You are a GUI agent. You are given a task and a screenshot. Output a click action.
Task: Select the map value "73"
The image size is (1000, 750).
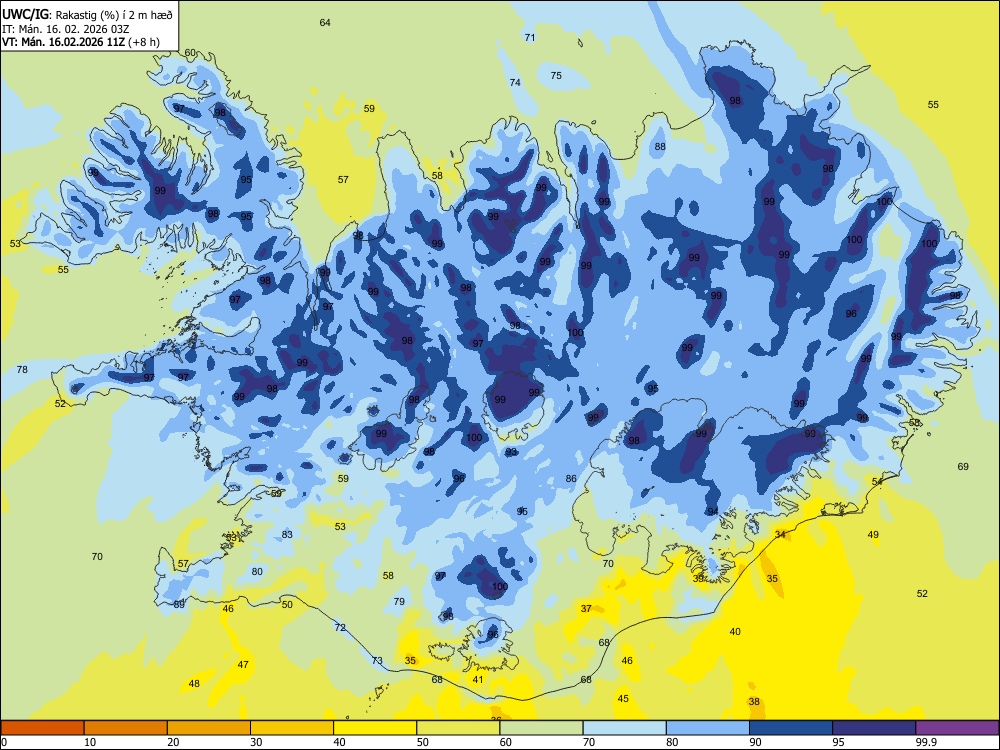click(x=378, y=661)
